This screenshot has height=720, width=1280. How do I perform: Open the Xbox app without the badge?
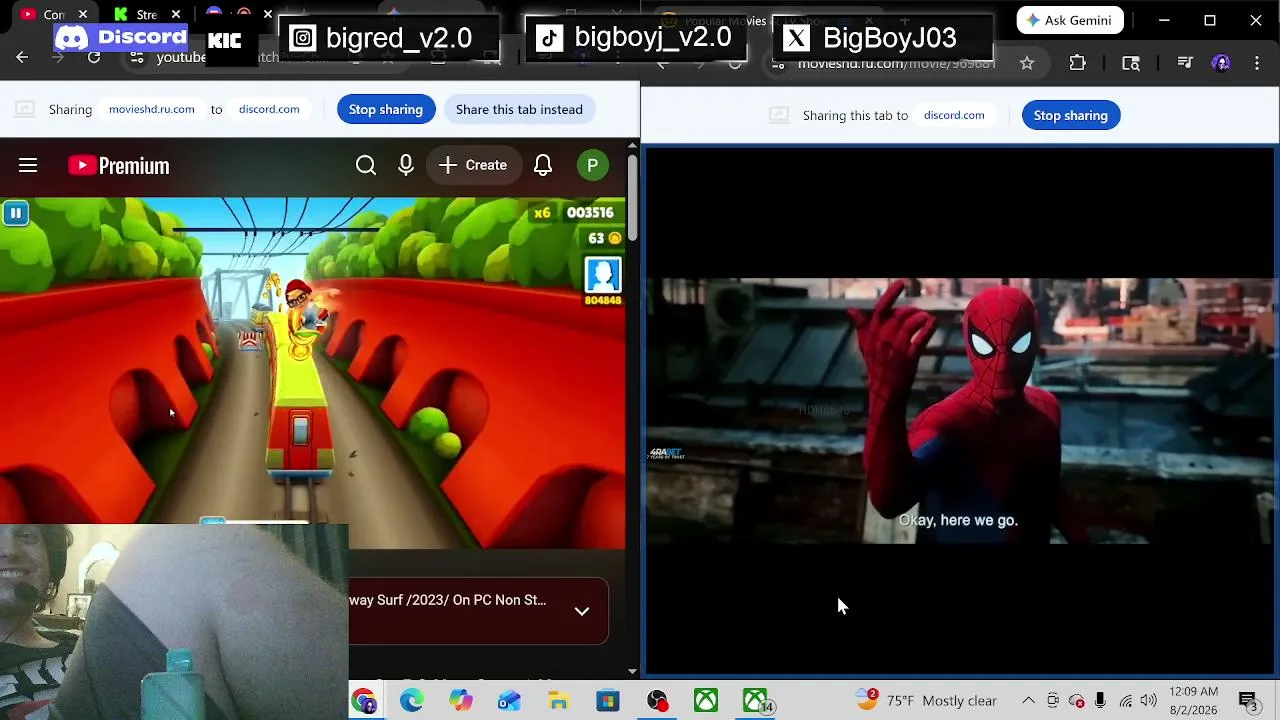coord(706,701)
